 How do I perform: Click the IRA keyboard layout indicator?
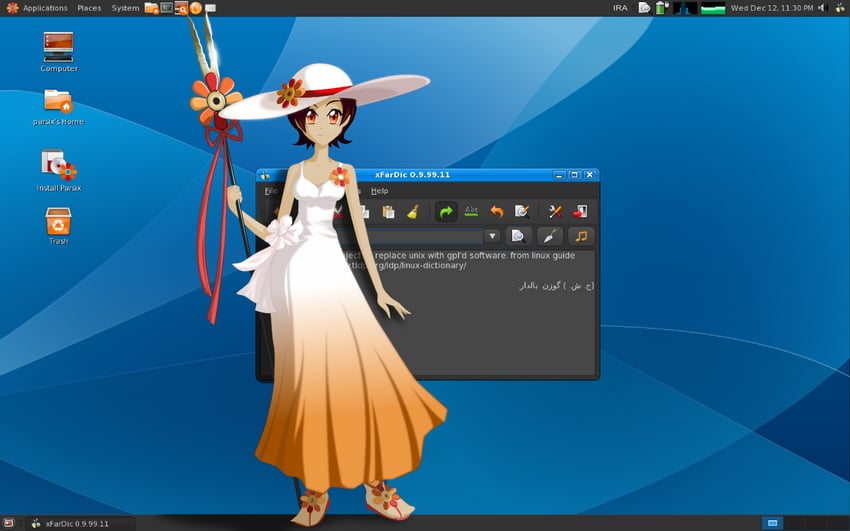pos(621,8)
